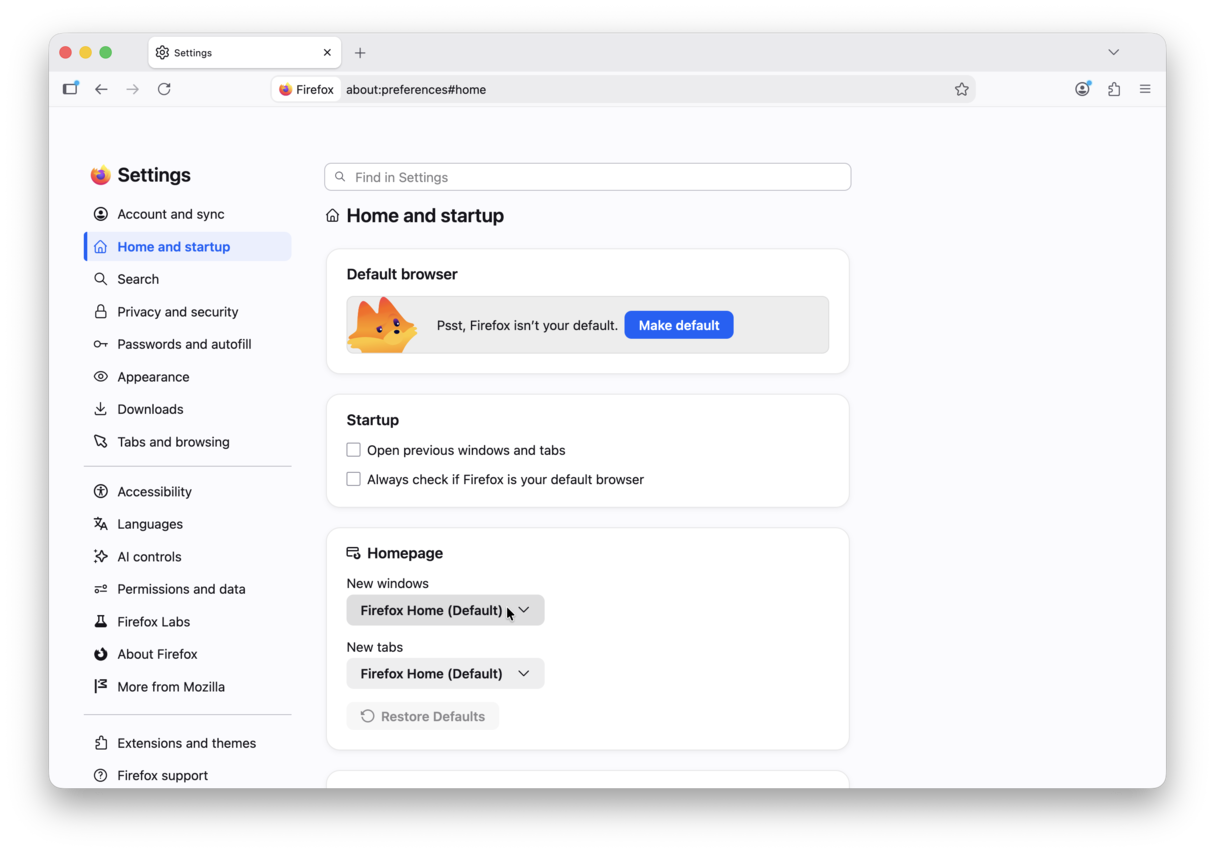Open Permissions and data category

(x=188, y=589)
